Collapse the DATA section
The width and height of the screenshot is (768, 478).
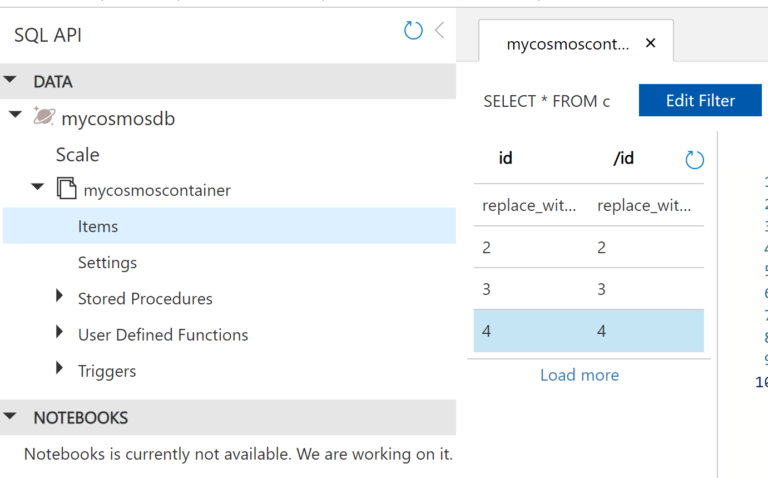click(x=10, y=79)
